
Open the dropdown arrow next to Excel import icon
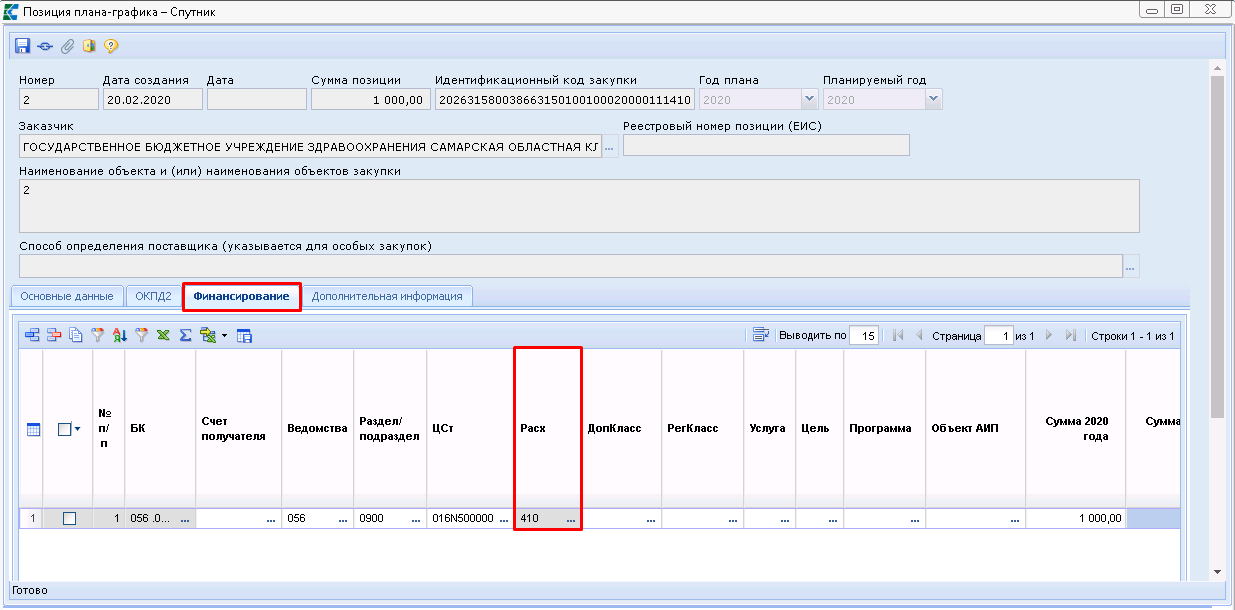pyautogui.click(x=225, y=336)
